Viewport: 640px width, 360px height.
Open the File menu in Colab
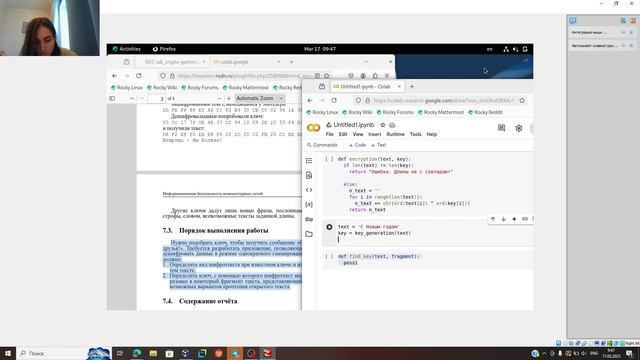[x=329, y=134]
